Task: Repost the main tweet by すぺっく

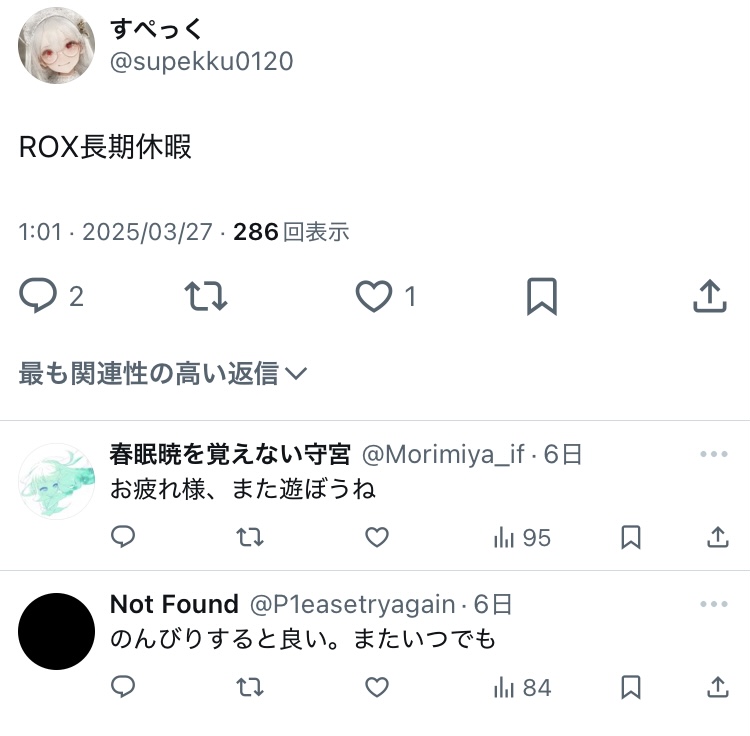Action: coord(206,296)
